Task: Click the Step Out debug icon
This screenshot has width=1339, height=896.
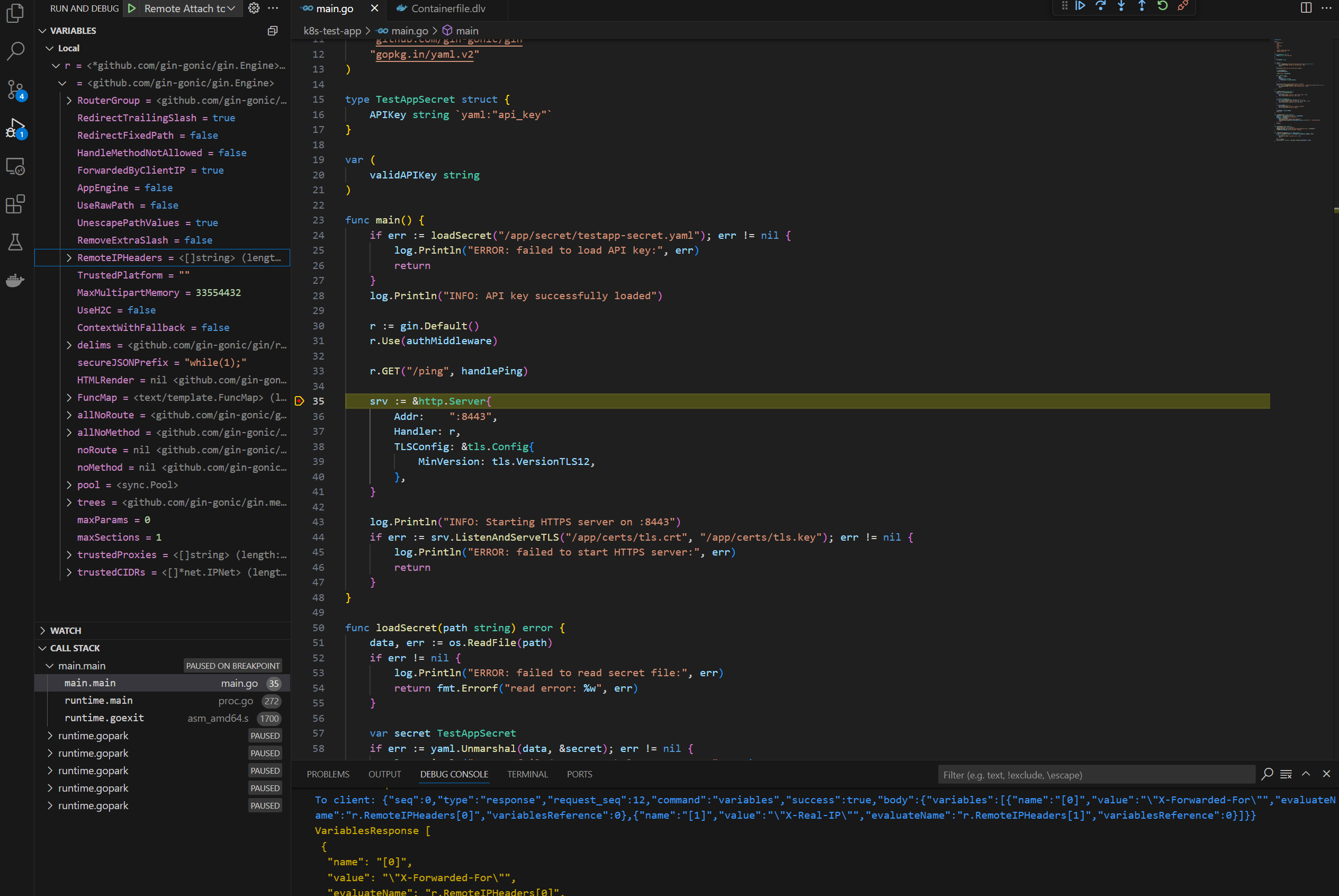Action: pos(1142,6)
